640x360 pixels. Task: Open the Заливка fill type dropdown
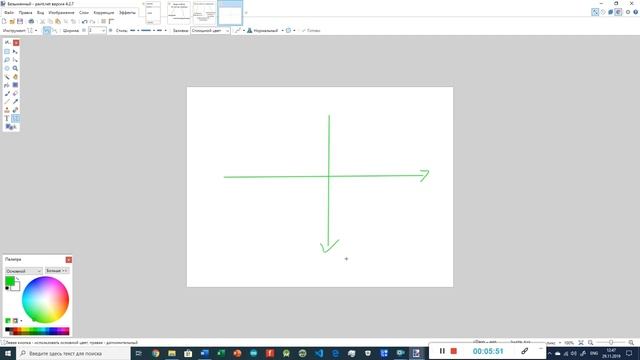pos(210,31)
